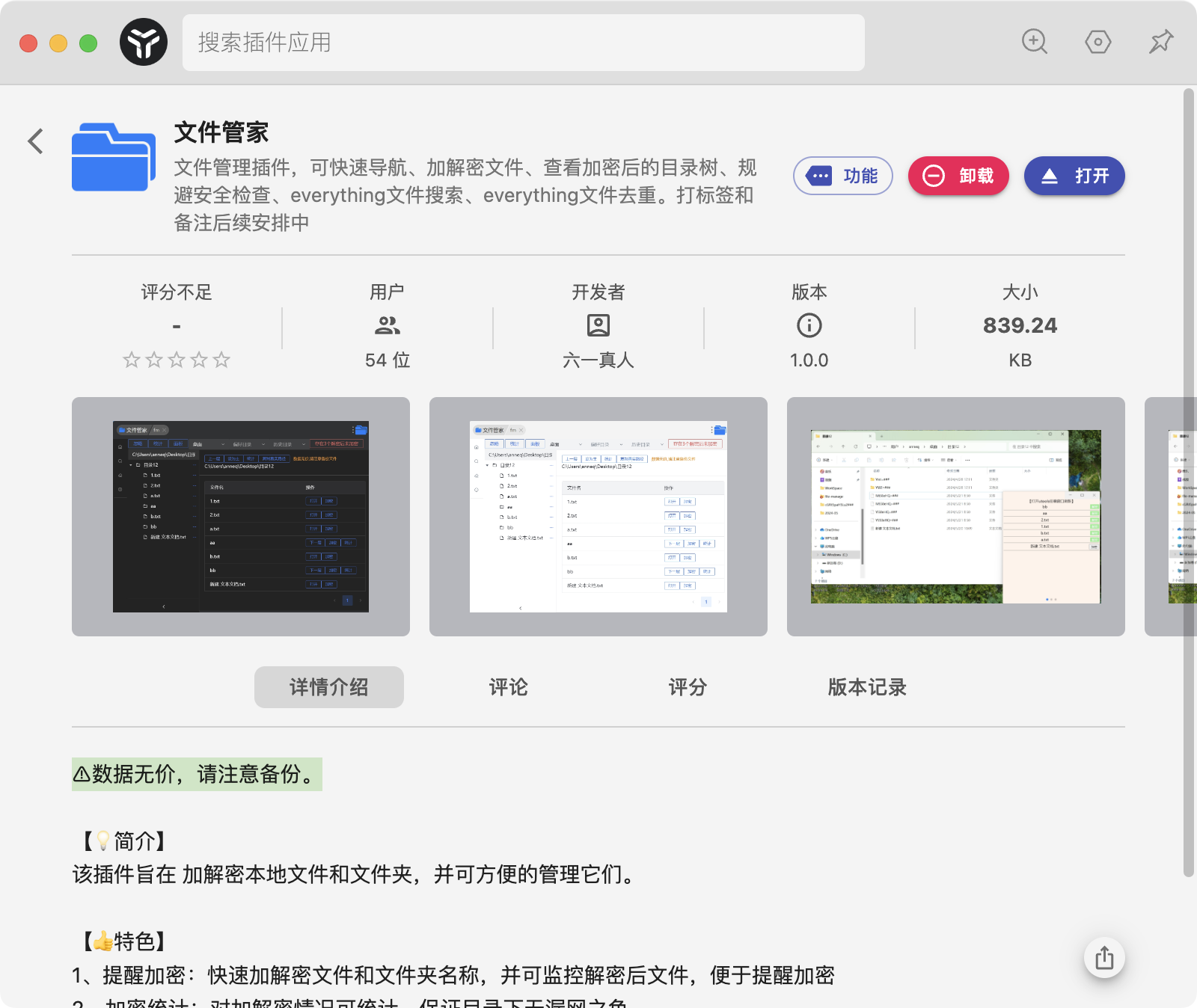Click the yellow minimize window button
The width and height of the screenshot is (1197, 1008).
click(x=58, y=43)
